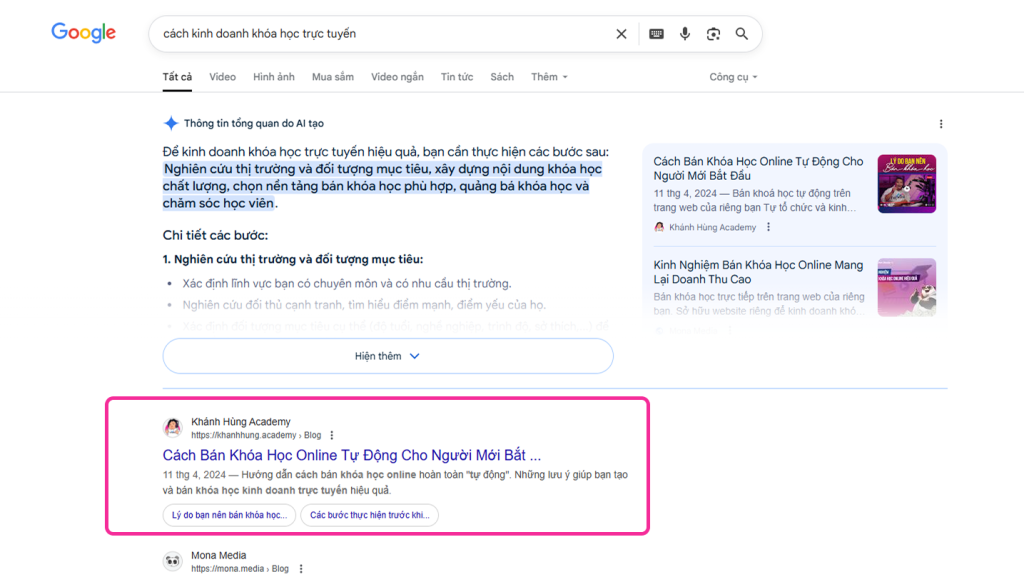Click the 'Các bước thực hiện trước khi...' chip

[370, 515]
